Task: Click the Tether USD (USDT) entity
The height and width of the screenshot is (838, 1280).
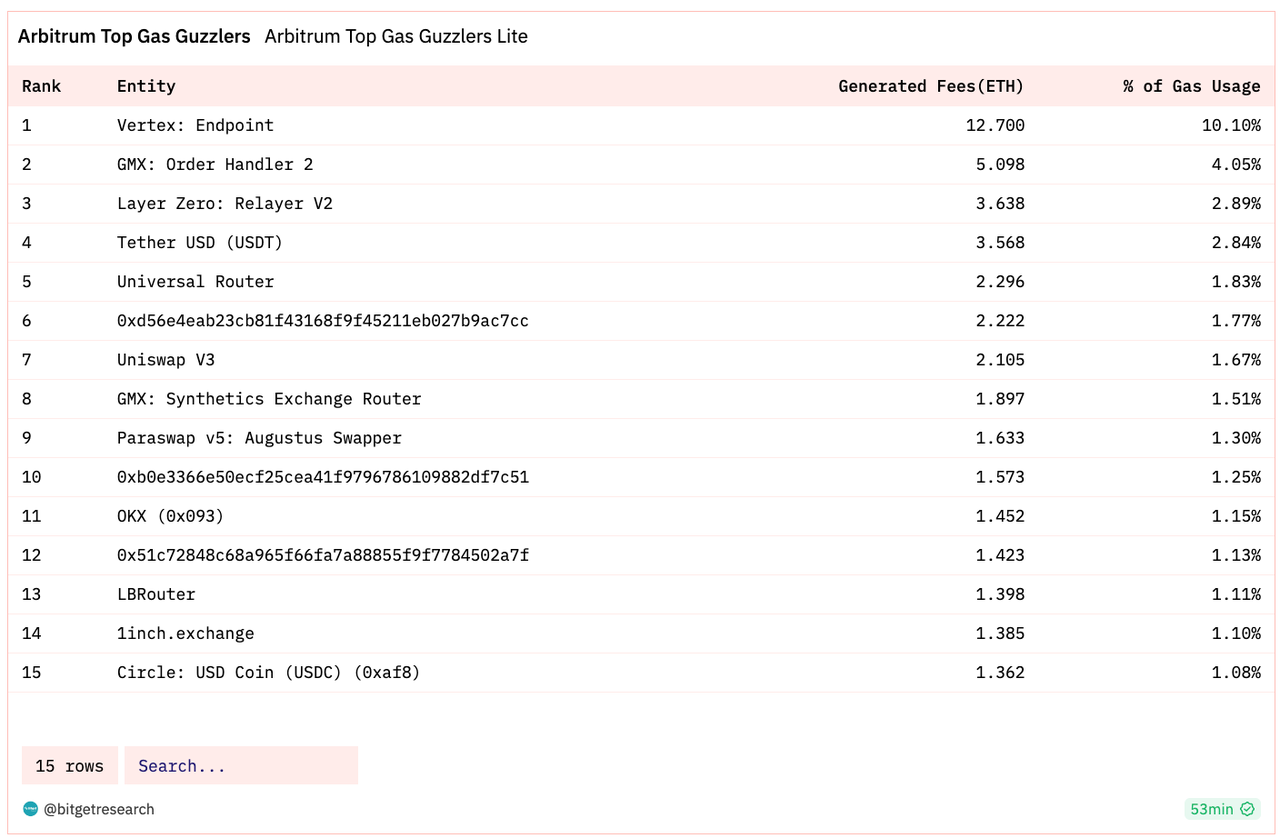Action: tap(200, 242)
